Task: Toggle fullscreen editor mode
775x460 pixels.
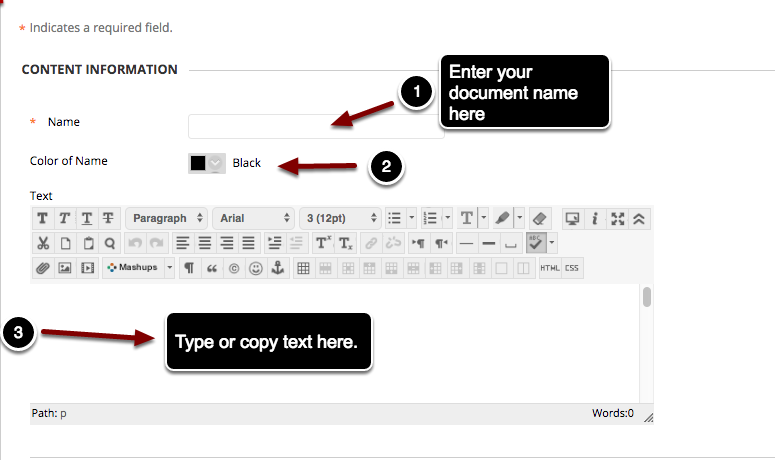Action: [x=617, y=218]
